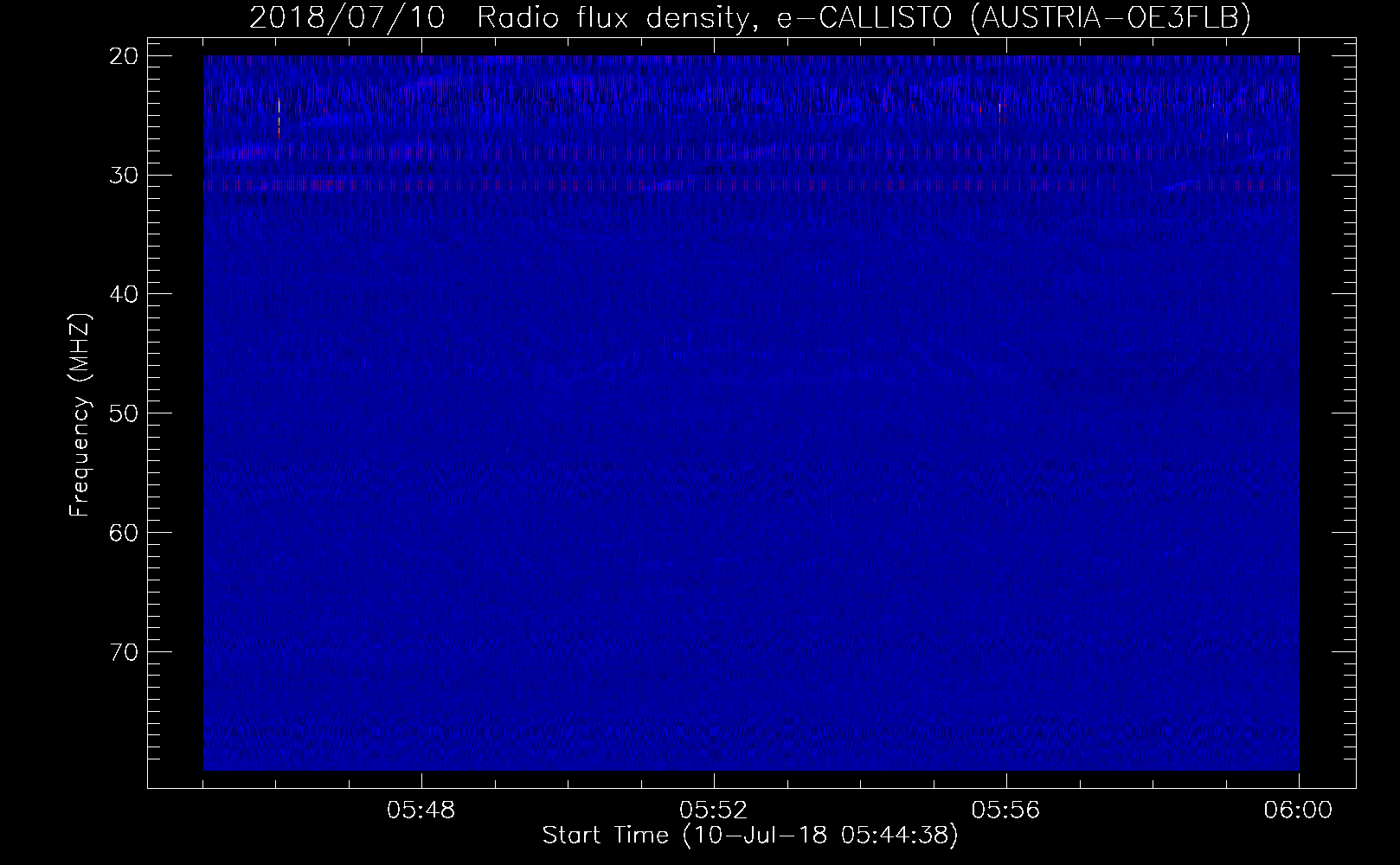
Task: Click the 50 MHz frequency tick label
Action: [125, 413]
